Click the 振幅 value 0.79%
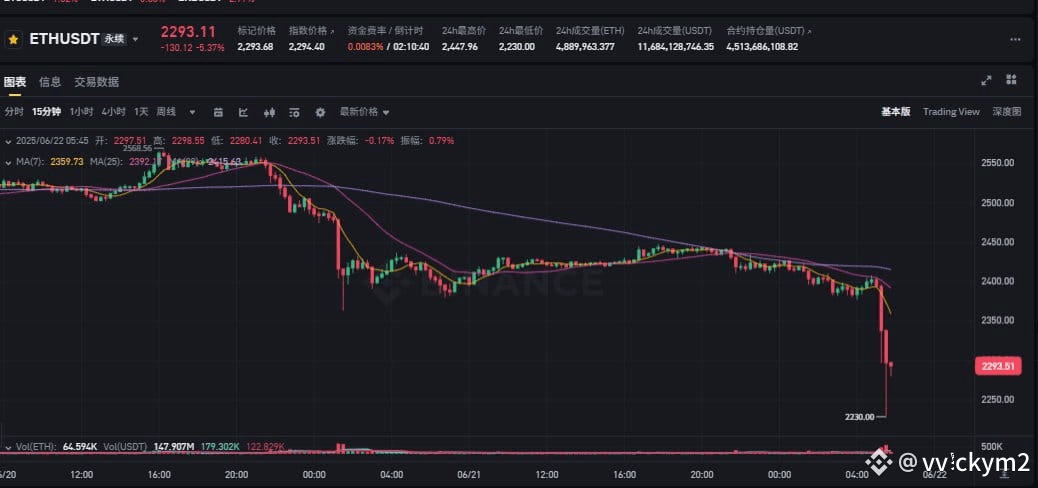This screenshot has width=1038, height=488. pyautogui.click(x=442, y=140)
